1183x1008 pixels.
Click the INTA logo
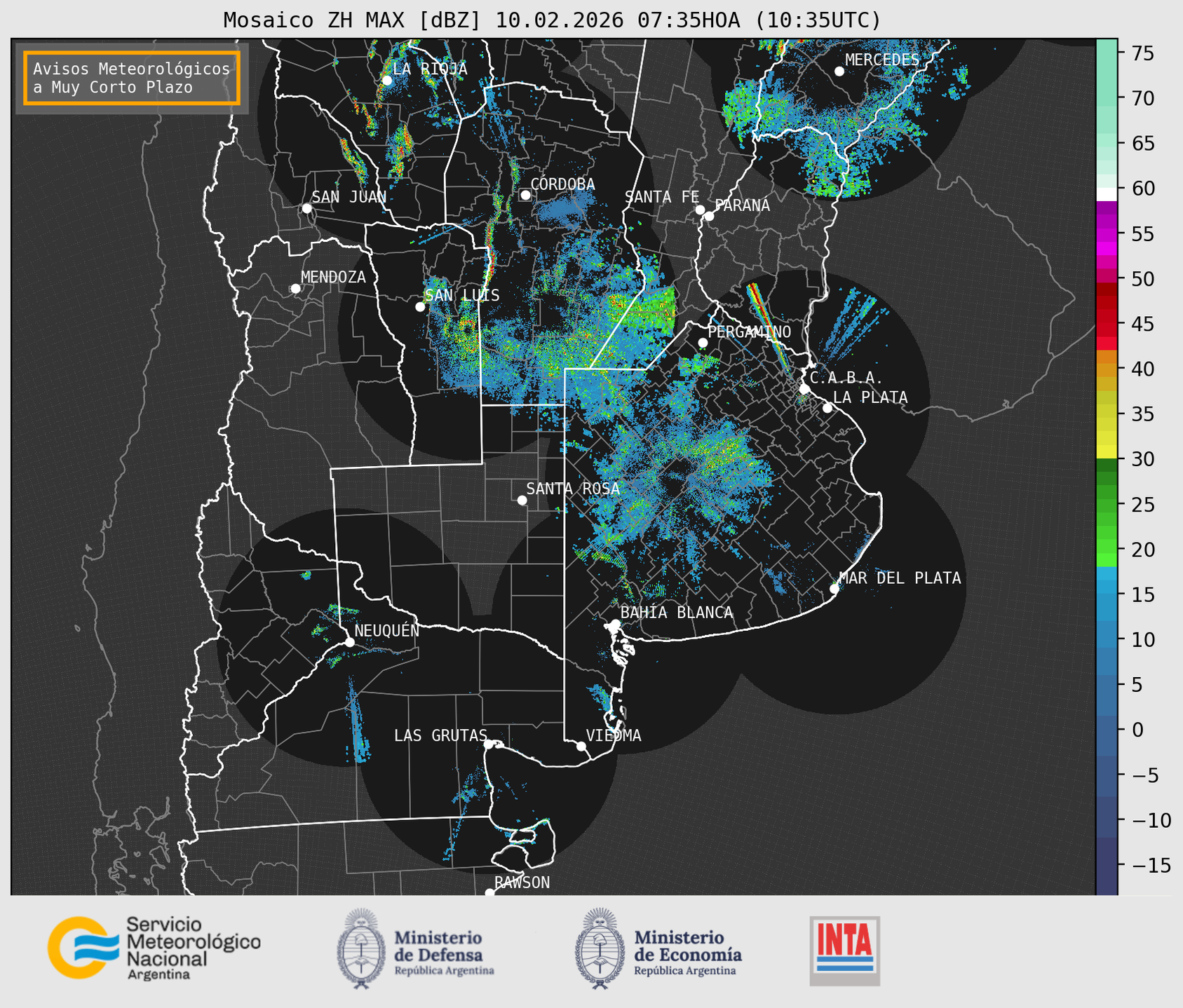click(845, 951)
